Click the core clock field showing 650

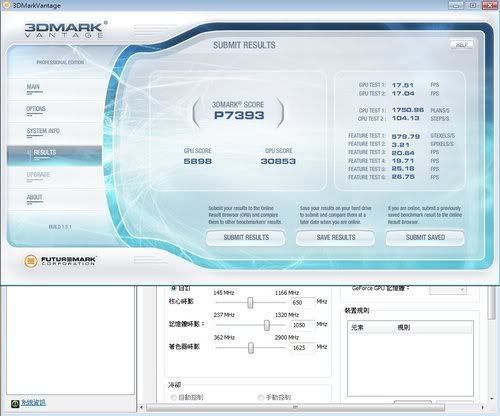(302, 303)
